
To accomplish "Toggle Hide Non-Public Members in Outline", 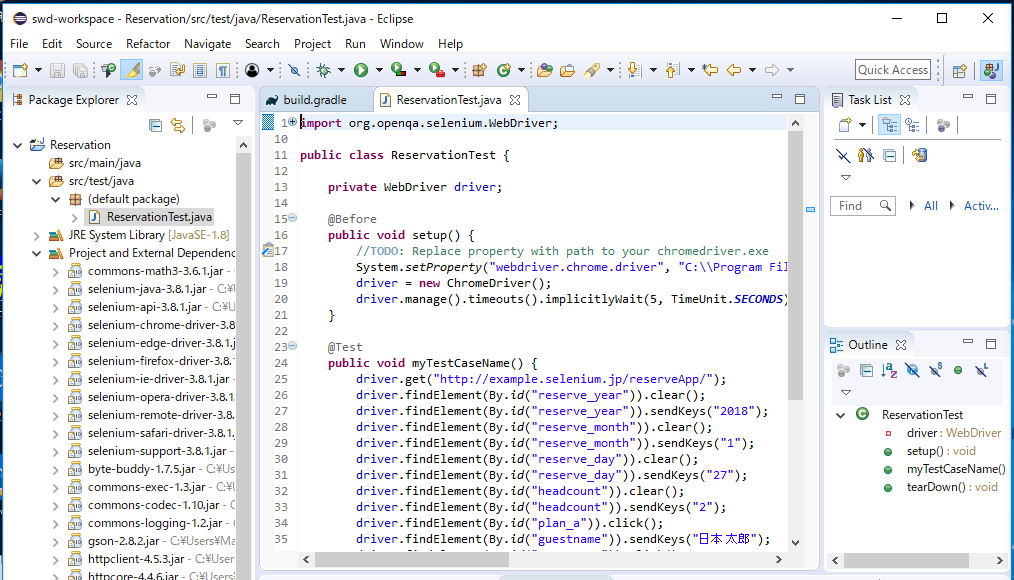I will [958, 371].
